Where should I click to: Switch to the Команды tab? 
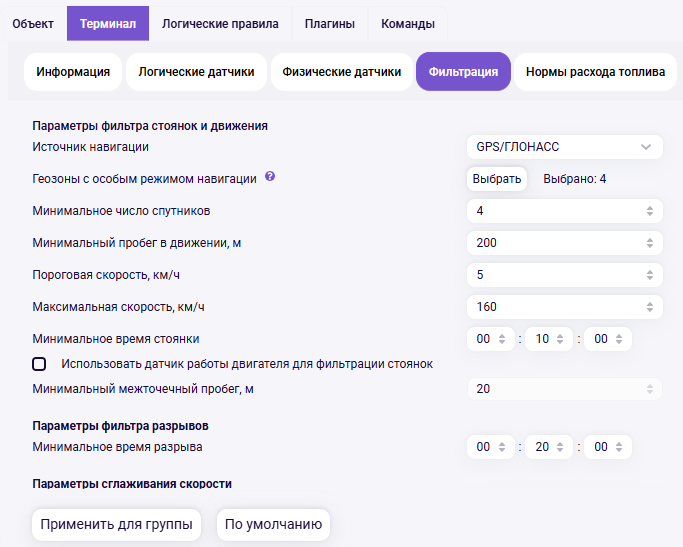(408, 24)
